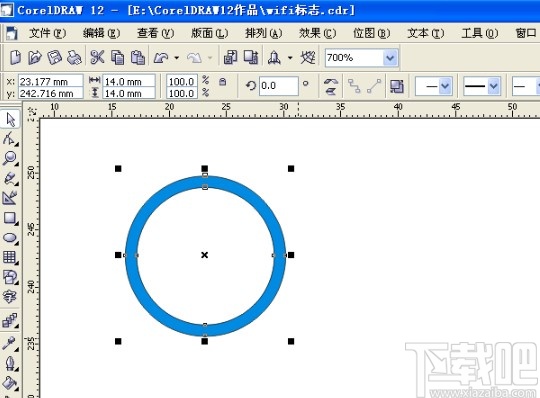Select the Basic shapes tool
Viewport: 540px width, 398px height.
pos(10,277)
